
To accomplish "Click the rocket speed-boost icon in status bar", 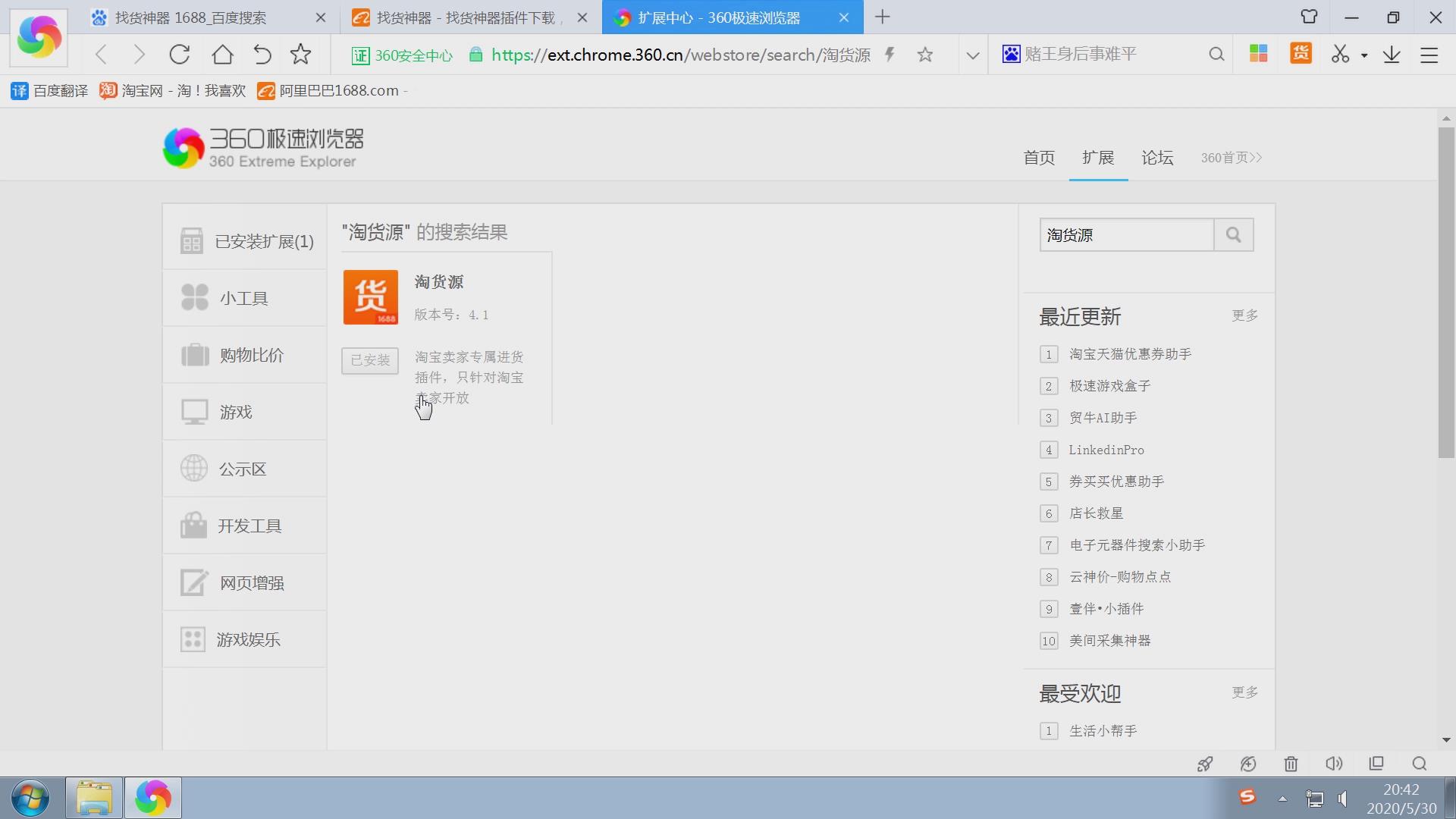I will point(1204,764).
